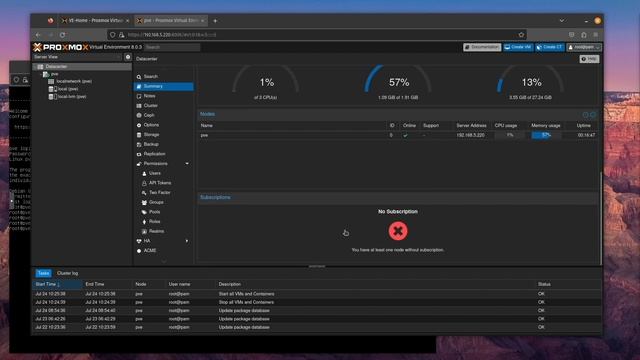
Task: Click the Memory usage bar for pve
Action: [546, 135]
